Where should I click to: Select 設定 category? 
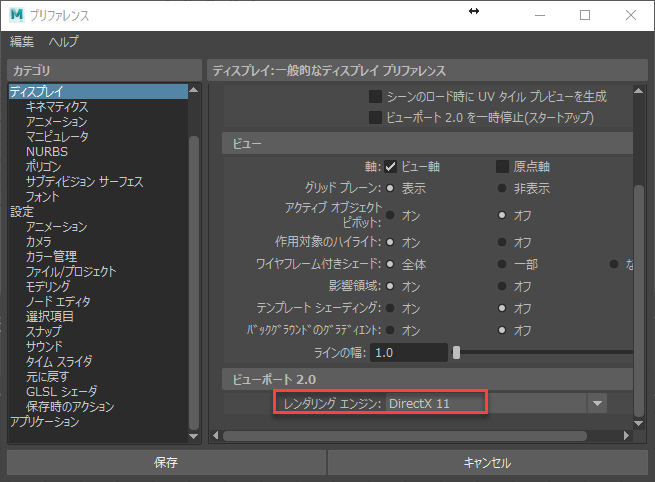22,212
